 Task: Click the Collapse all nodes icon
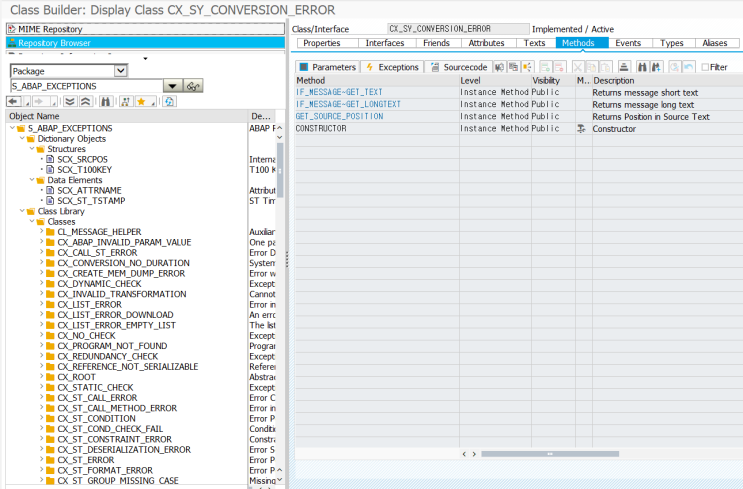[x=85, y=102]
